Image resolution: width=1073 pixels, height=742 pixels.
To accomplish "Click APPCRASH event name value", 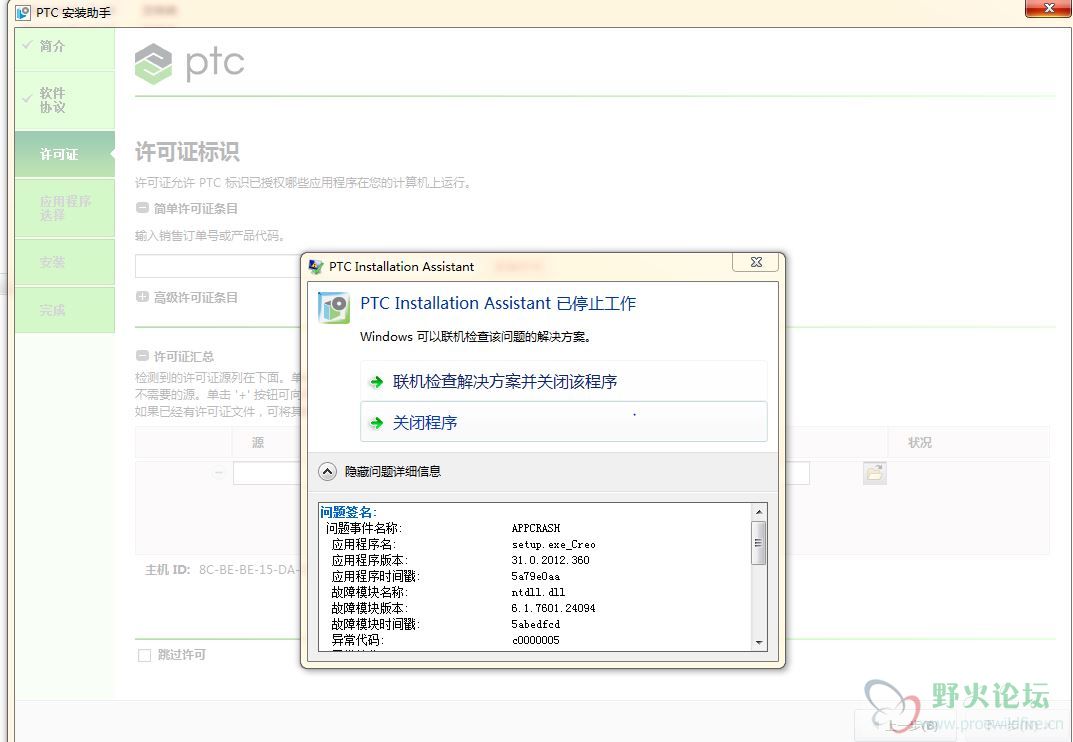I will click(536, 528).
